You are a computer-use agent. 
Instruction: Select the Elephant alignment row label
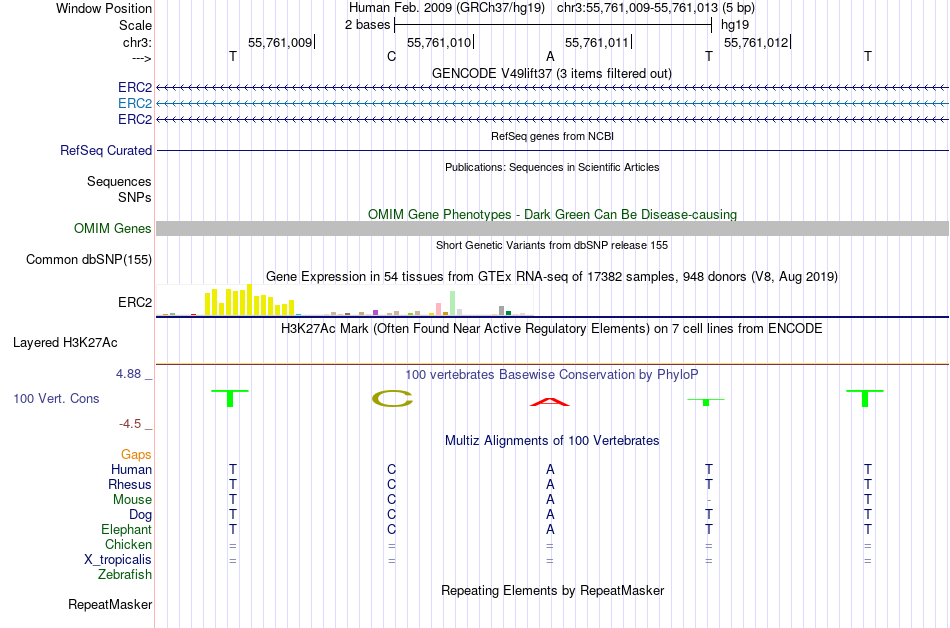click(126, 530)
